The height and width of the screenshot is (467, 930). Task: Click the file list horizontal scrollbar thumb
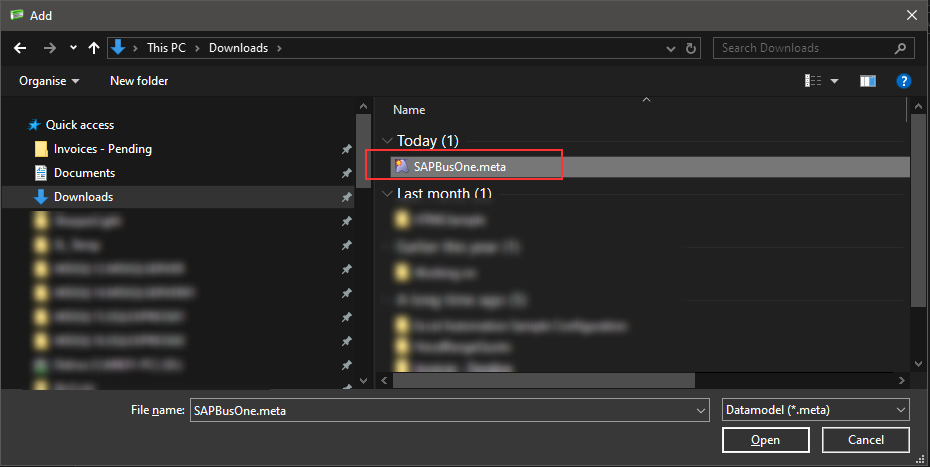click(x=543, y=380)
